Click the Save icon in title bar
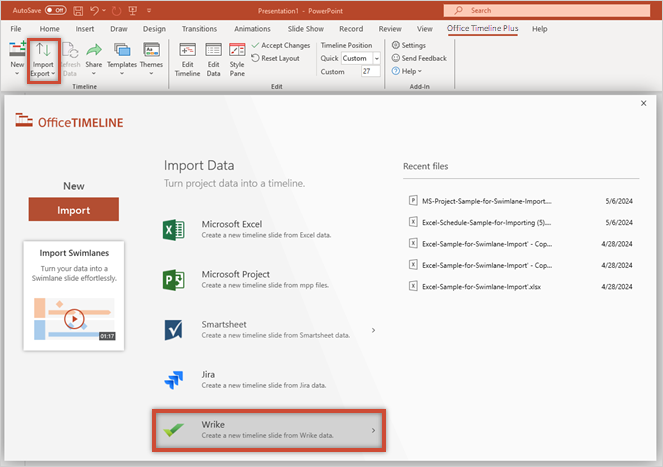 pyautogui.click(x=78, y=11)
